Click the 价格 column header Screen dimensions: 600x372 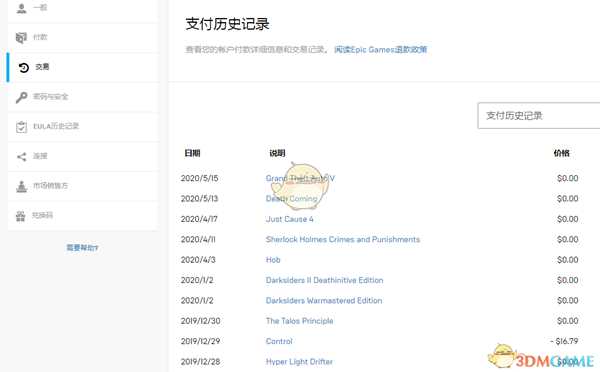561,153
